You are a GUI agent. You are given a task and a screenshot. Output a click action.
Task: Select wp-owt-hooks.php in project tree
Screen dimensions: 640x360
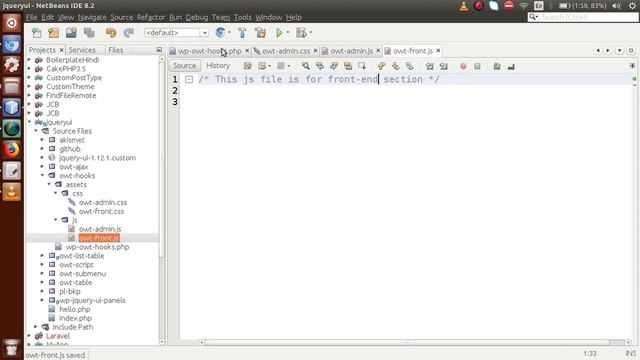(x=97, y=247)
